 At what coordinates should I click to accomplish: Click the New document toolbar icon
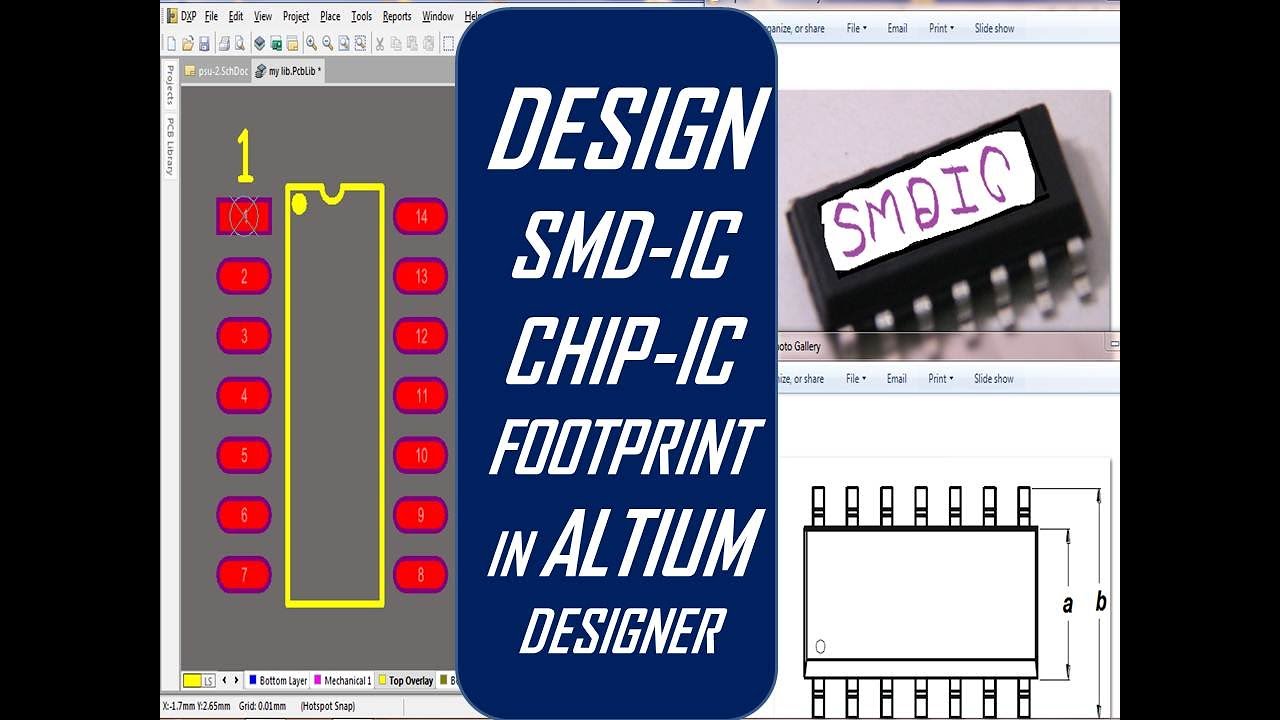[171, 44]
